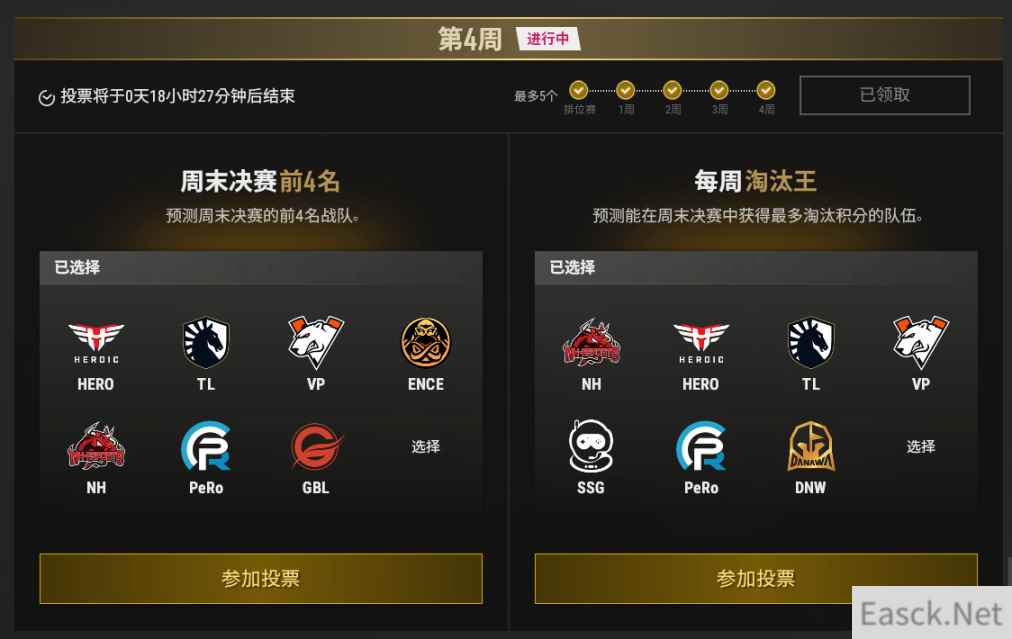Click 参加投票 button under top-4 panel
This screenshot has width=1012, height=639.
click(261, 578)
